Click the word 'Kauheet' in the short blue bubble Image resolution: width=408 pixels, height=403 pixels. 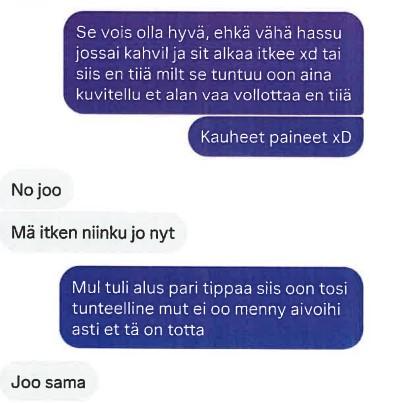point(232,137)
